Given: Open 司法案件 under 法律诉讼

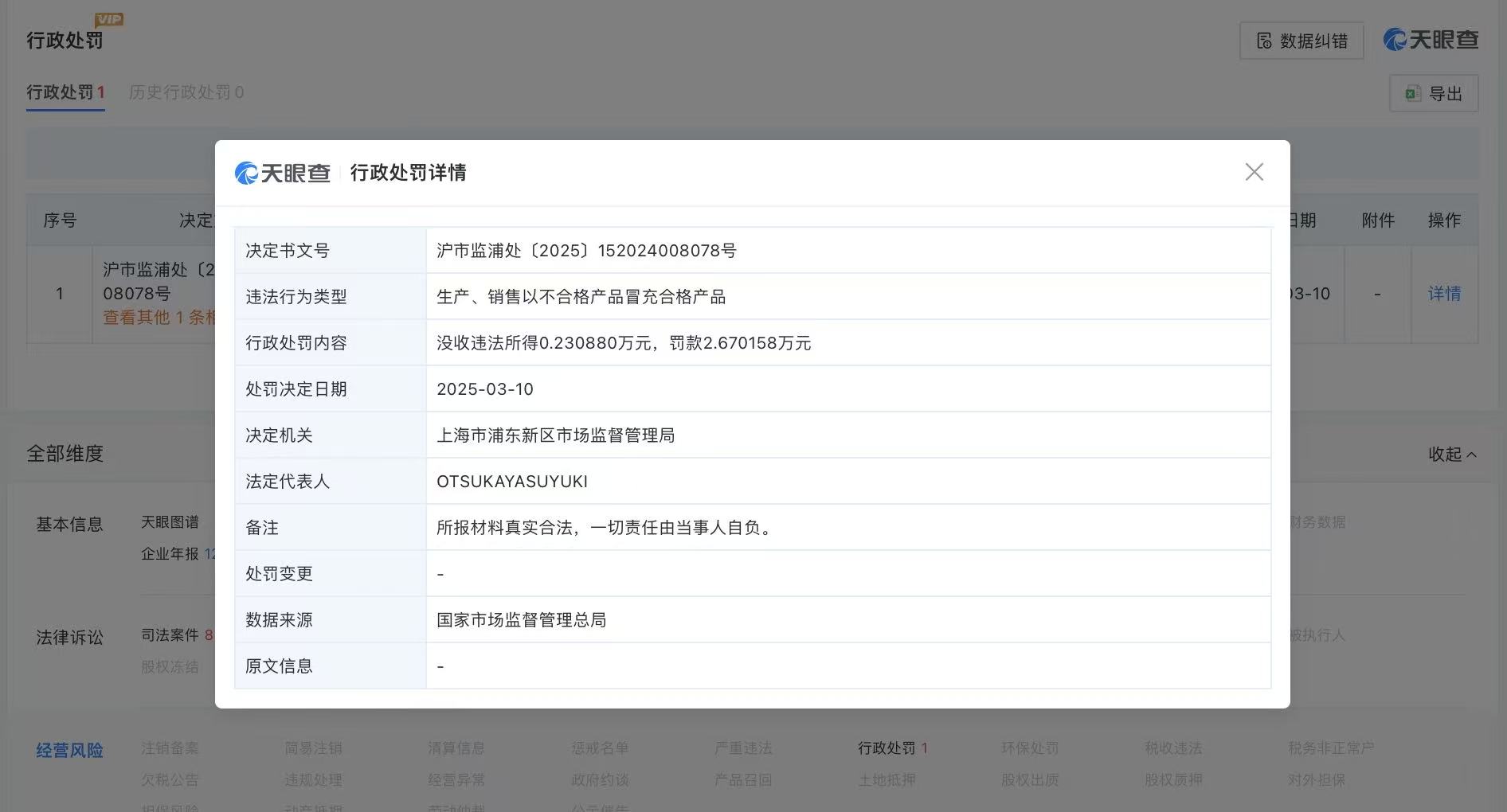Looking at the screenshot, I should click(x=177, y=635).
